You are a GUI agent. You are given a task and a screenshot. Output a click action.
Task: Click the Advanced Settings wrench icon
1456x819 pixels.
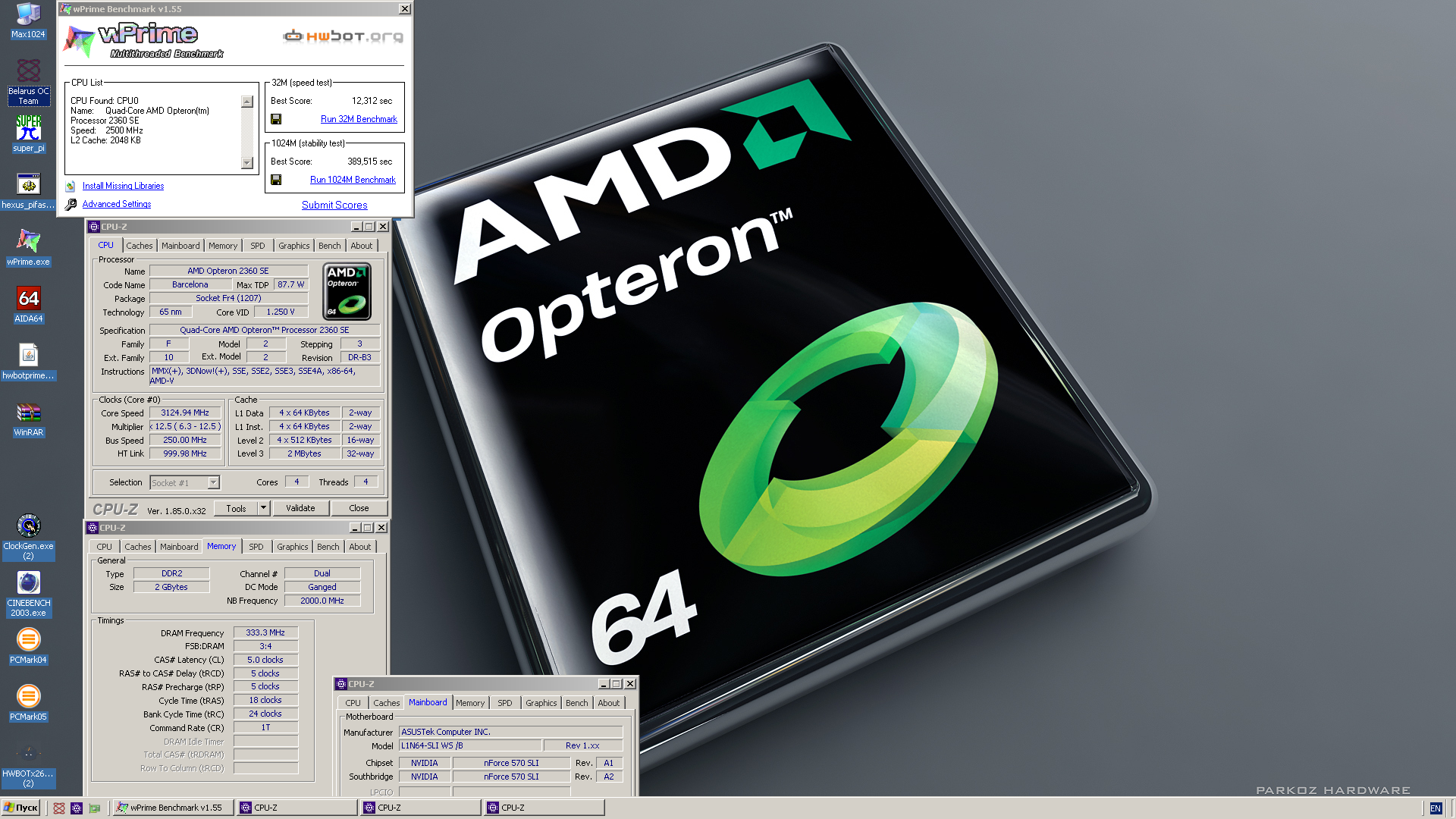[71, 204]
